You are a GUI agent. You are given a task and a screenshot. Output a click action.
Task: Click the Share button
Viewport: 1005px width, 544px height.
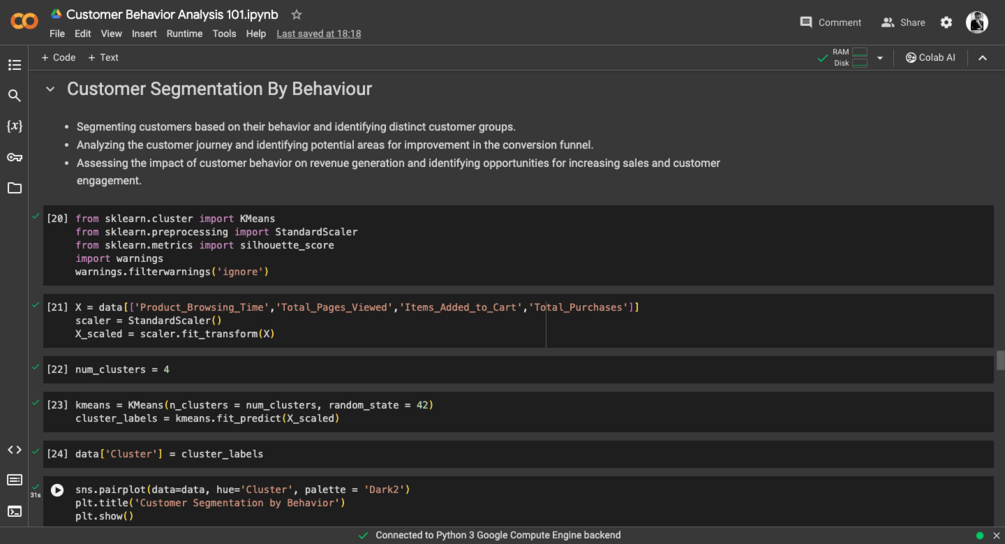pyautogui.click(x=903, y=22)
